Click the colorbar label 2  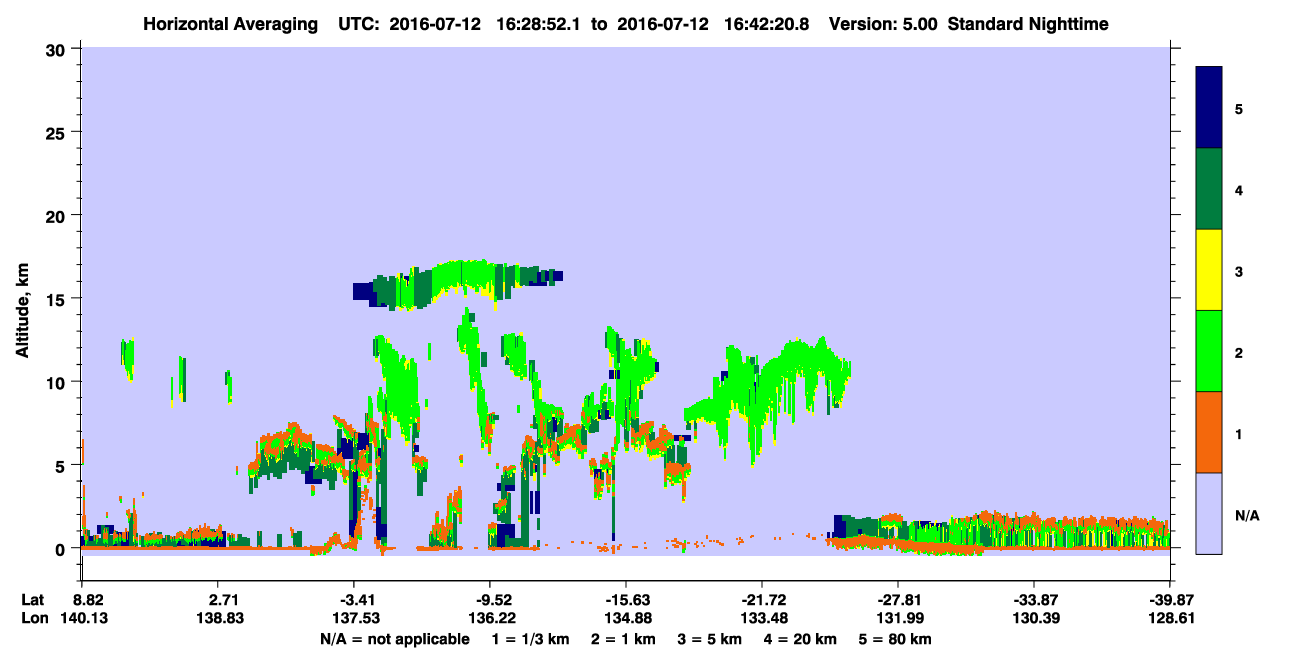pyautogui.click(x=1239, y=353)
